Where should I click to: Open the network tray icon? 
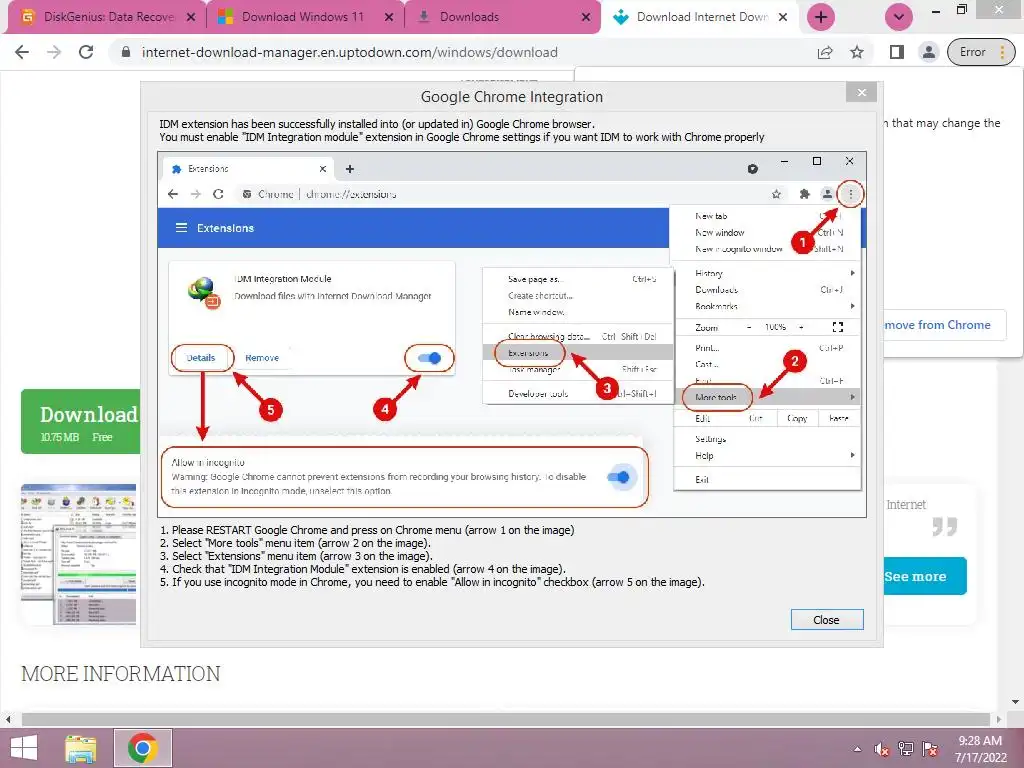coord(906,749)
